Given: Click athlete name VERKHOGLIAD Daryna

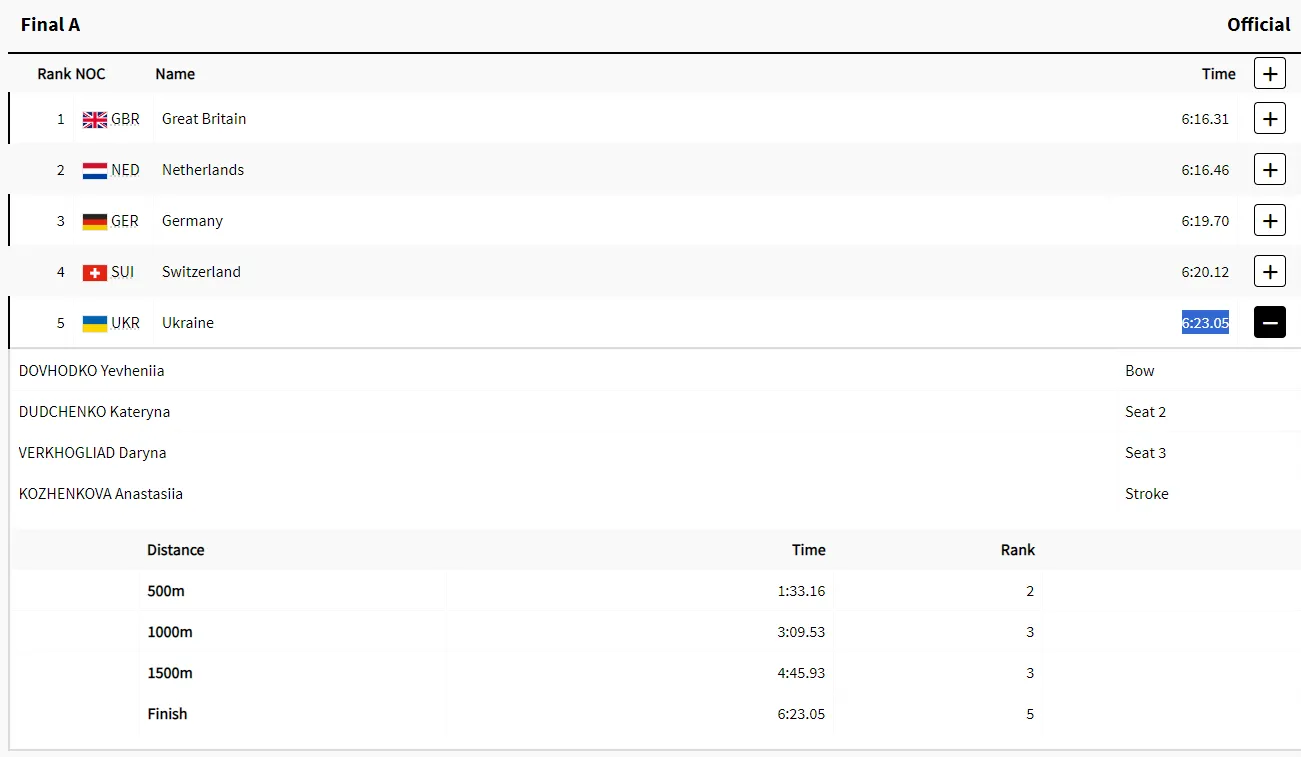Looking at the screenshot, I should (x=93, y=453).
